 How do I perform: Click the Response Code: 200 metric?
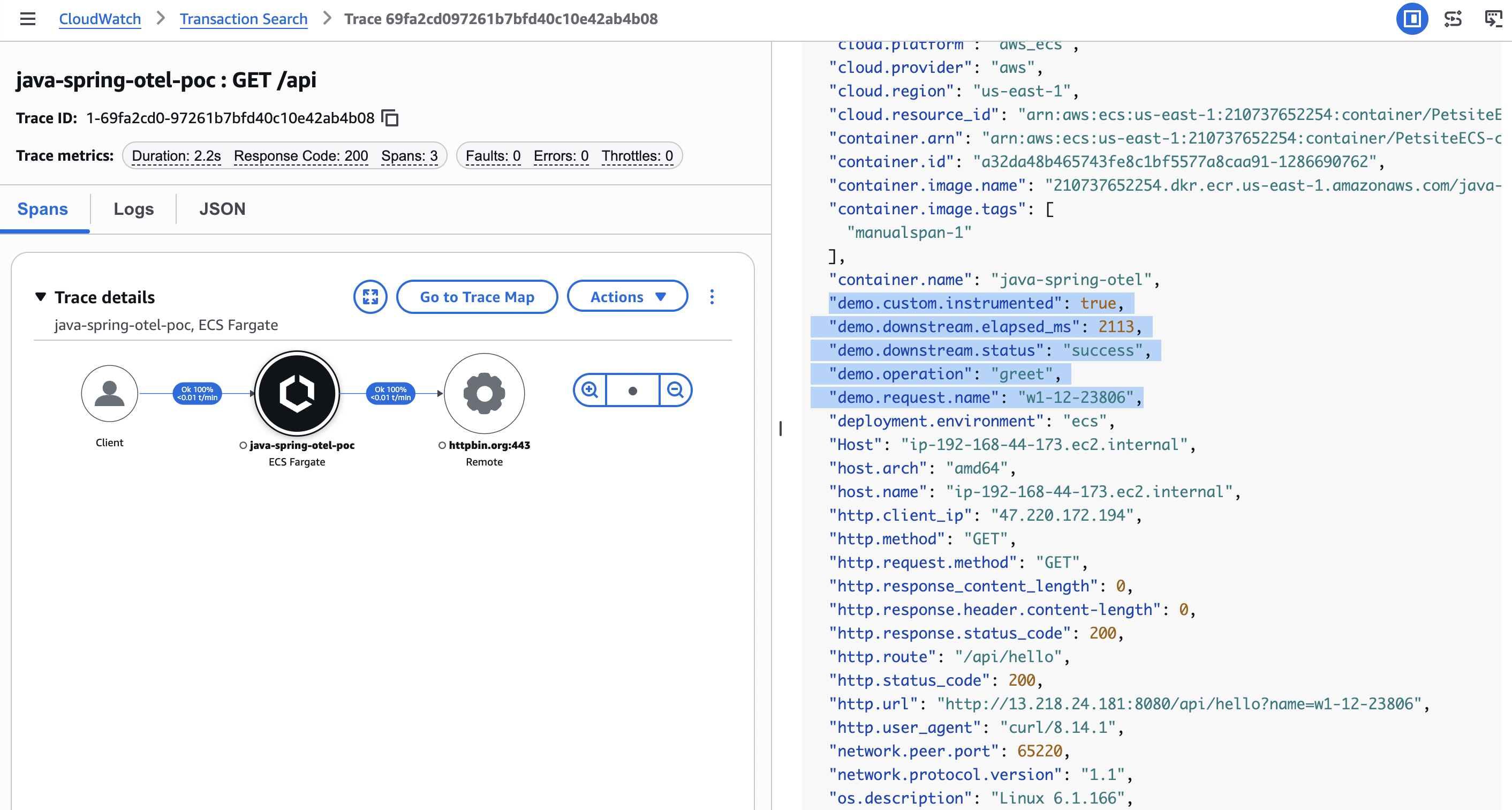[x=301, y=156]
